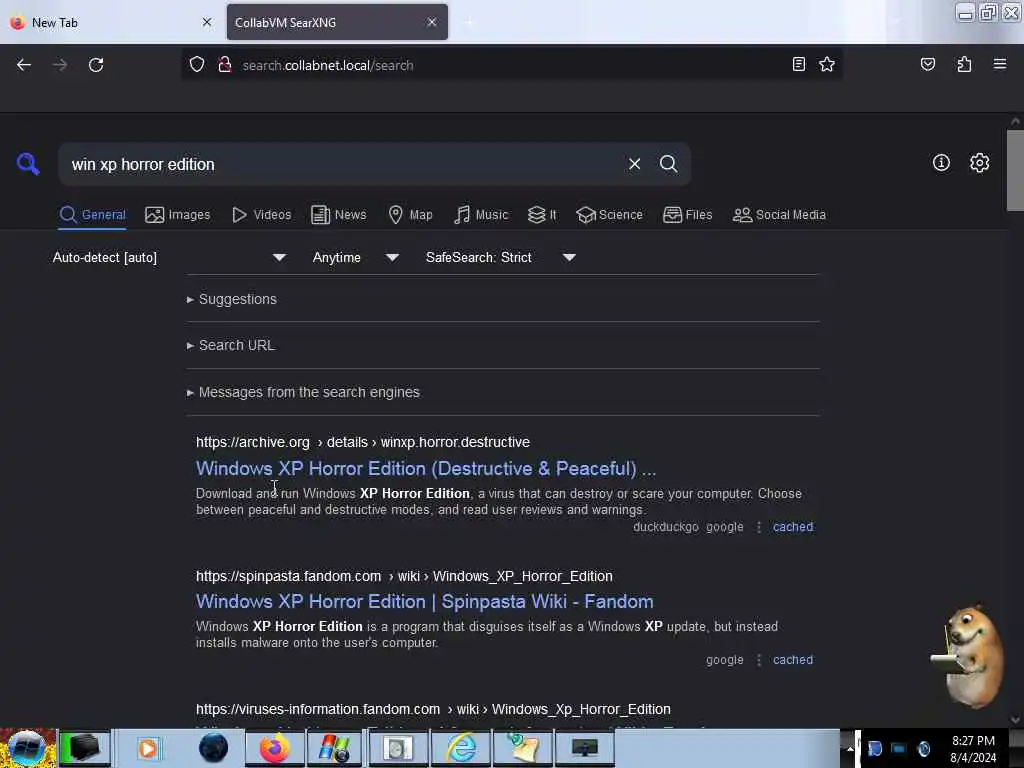
Task: Open the Spinpasta Wiki Fandom result
Action: [424, 601]
